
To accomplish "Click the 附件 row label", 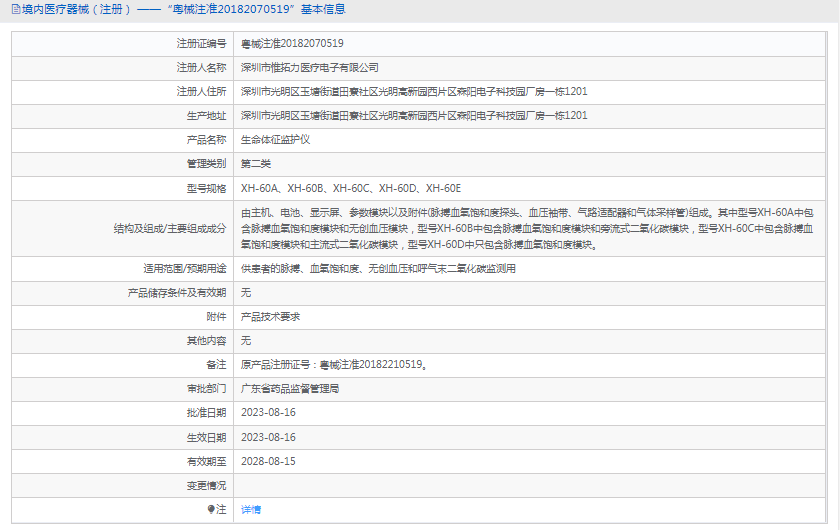I will 216,317.
